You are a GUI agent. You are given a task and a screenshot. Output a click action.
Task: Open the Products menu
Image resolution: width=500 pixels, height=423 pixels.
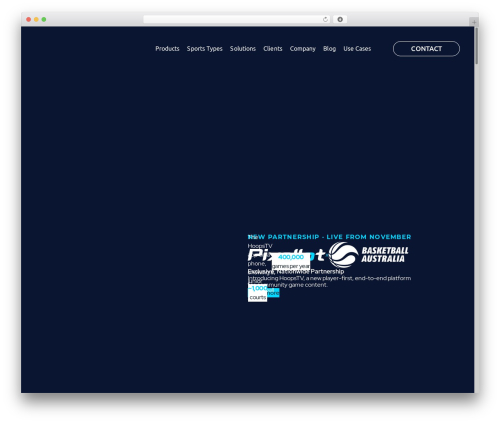167,49
